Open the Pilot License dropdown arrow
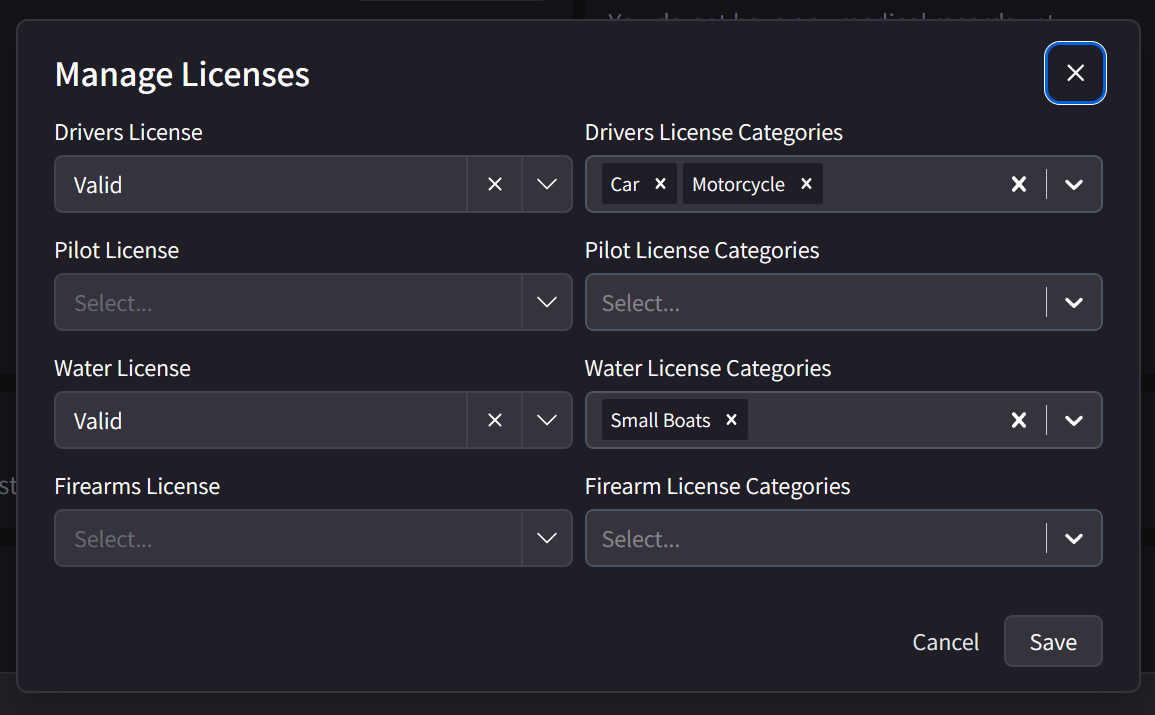This screenshot has width=1155, height=715. (x=547, y=302)
